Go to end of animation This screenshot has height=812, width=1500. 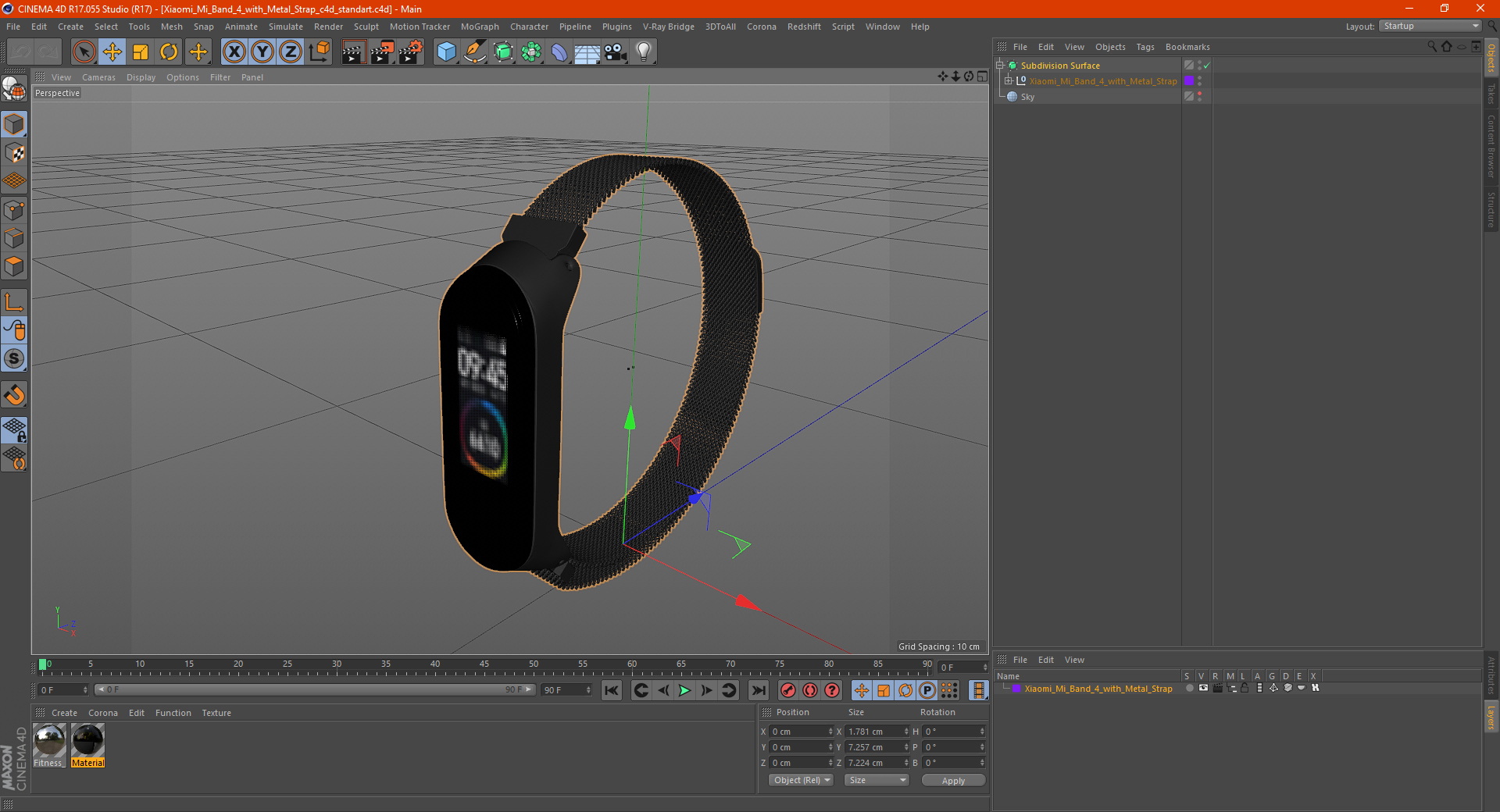click(x=758, y=690)
